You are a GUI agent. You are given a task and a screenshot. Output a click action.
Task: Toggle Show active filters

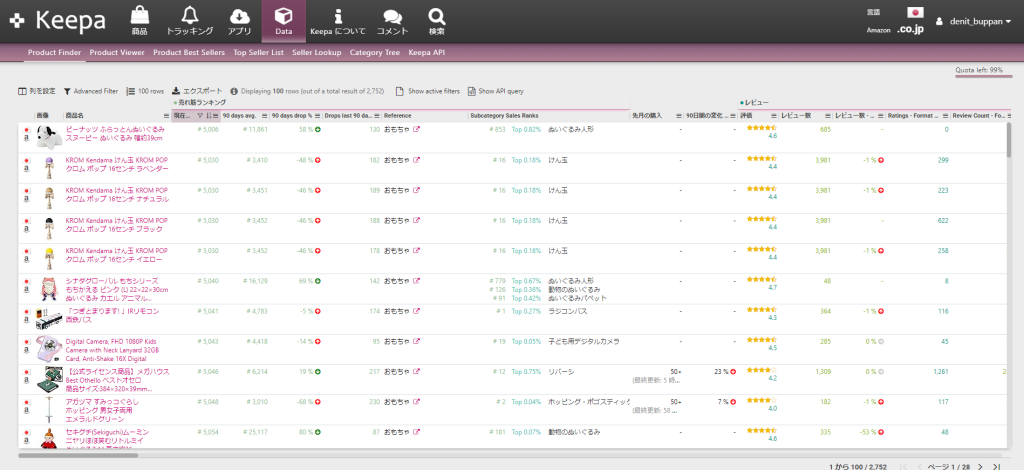pos(428,91)
